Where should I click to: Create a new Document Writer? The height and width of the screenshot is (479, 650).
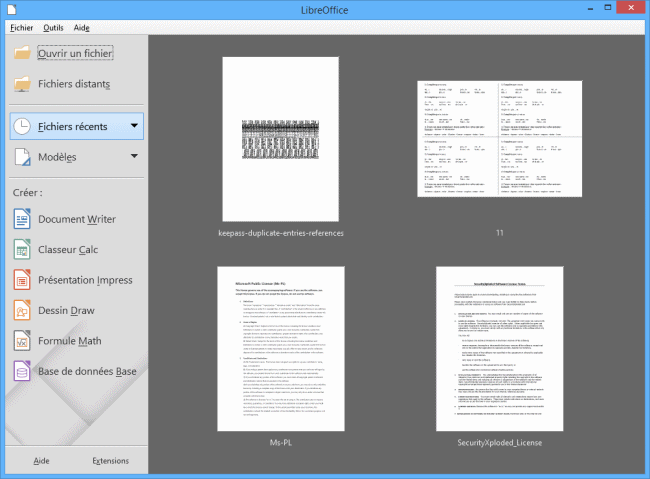tap(77, 219)
